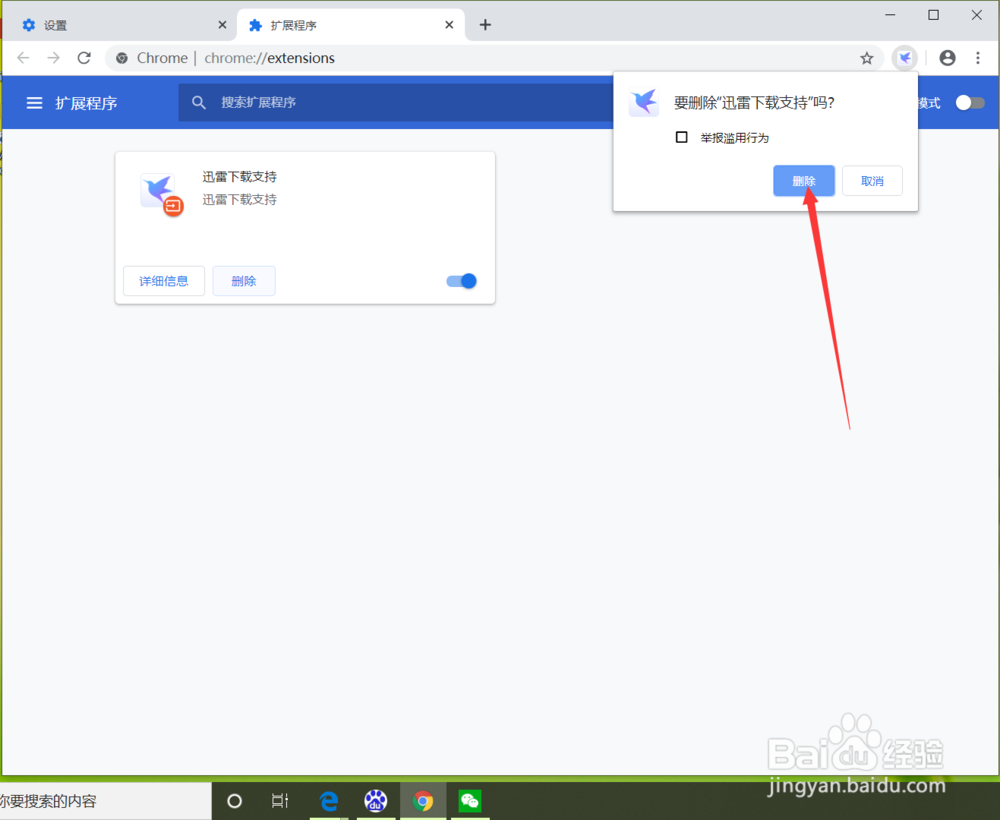Toggle developer mode switch in the header

(x=969, y=103)
